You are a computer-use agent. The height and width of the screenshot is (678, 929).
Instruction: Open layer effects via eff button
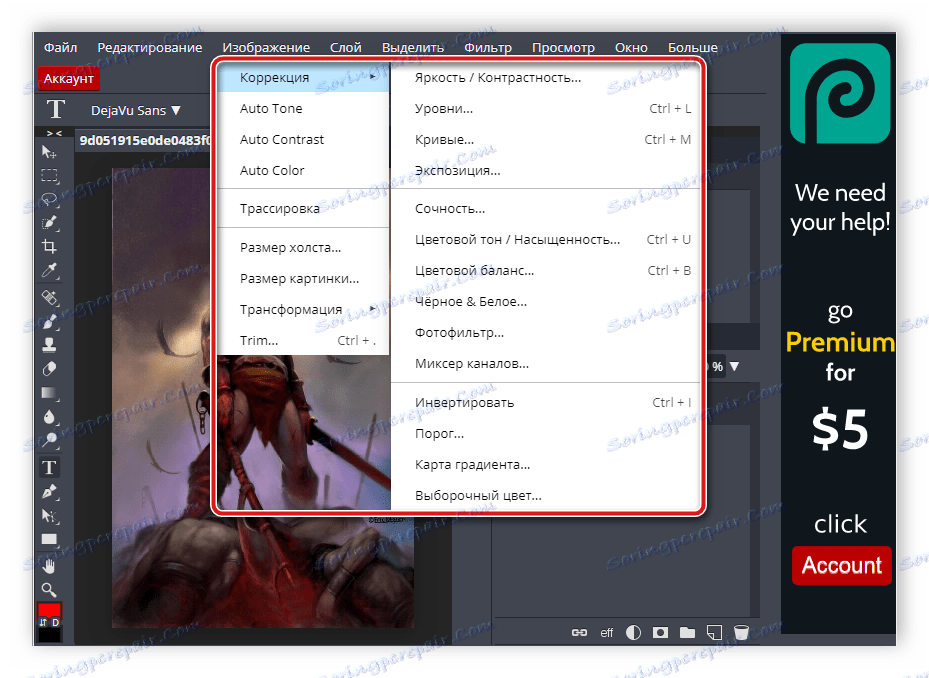click(x=606, y=633)
